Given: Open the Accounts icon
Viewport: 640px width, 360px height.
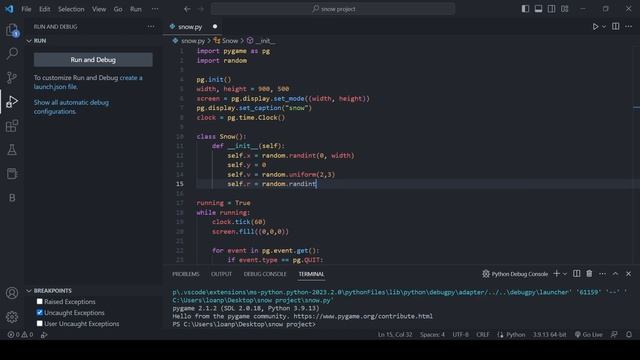Looking at the screenshot, I should coord(12,293).
